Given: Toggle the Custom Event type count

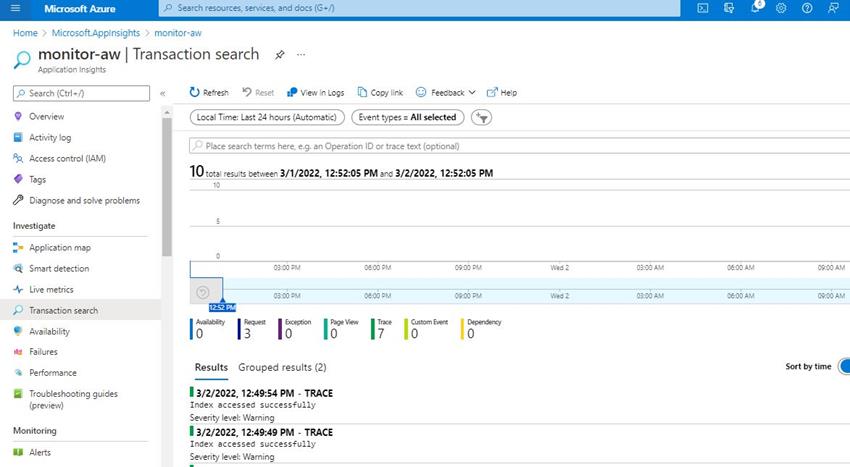Looking at the screenshot, I should (x=427, y=329).
